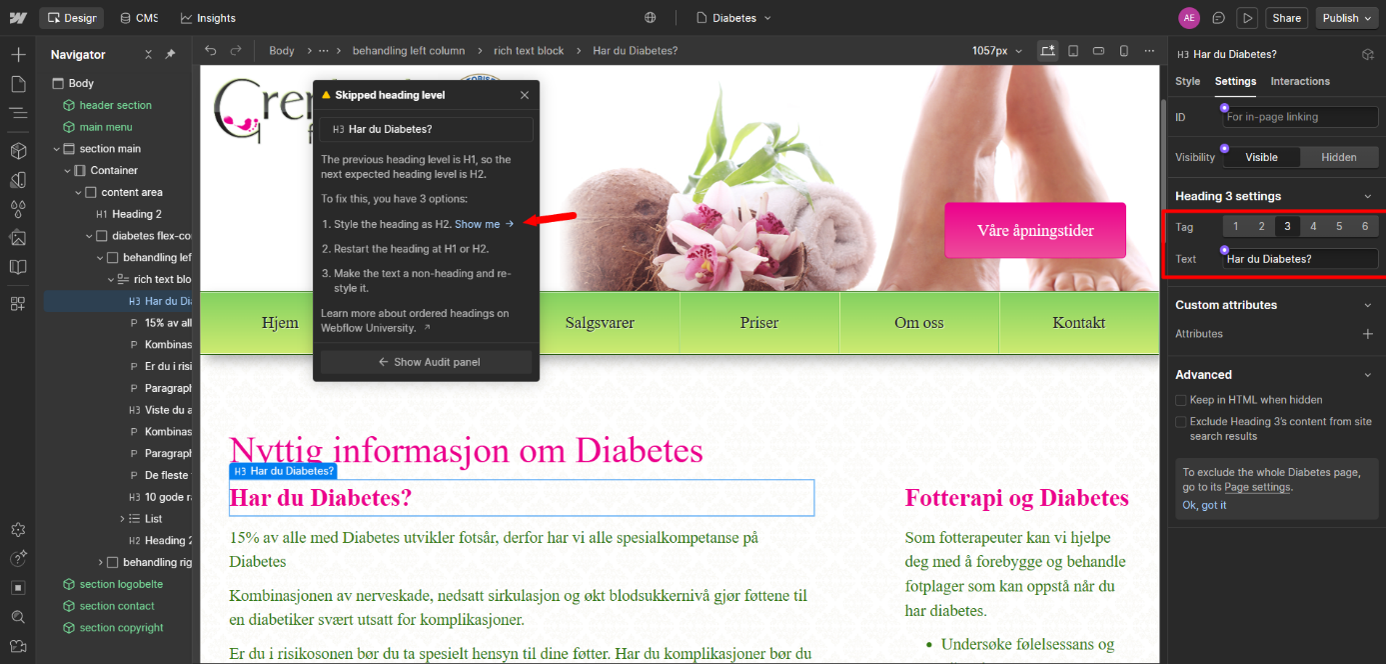Collapse content area node in Navigator
The width and height of the screenshot is (1386, 664).
tap(78, 192)
